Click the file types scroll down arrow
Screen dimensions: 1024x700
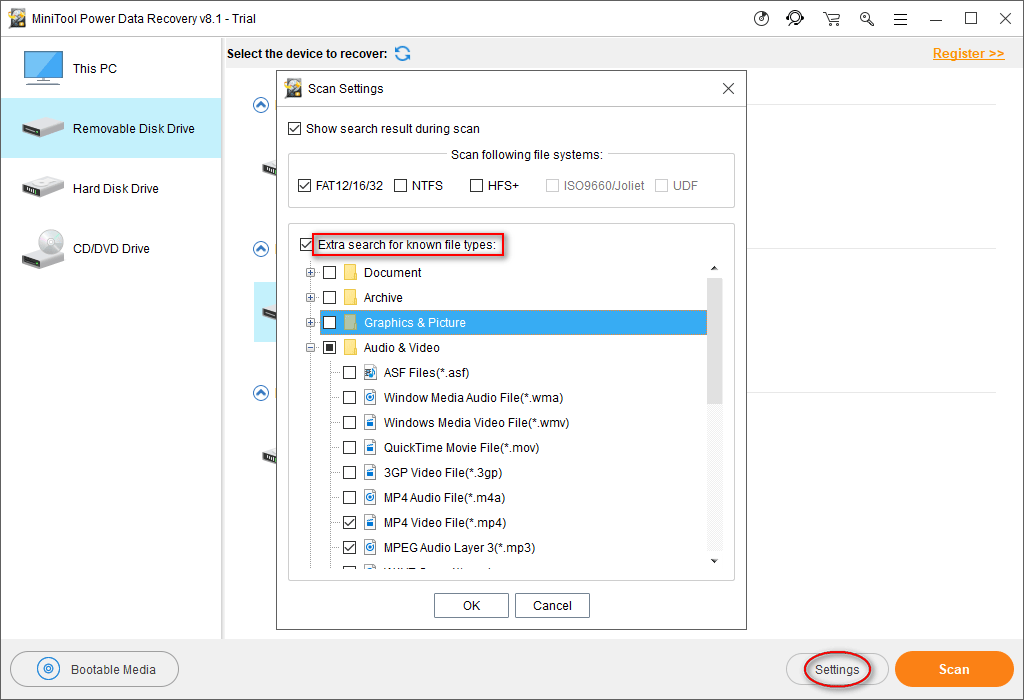(714, 561)
